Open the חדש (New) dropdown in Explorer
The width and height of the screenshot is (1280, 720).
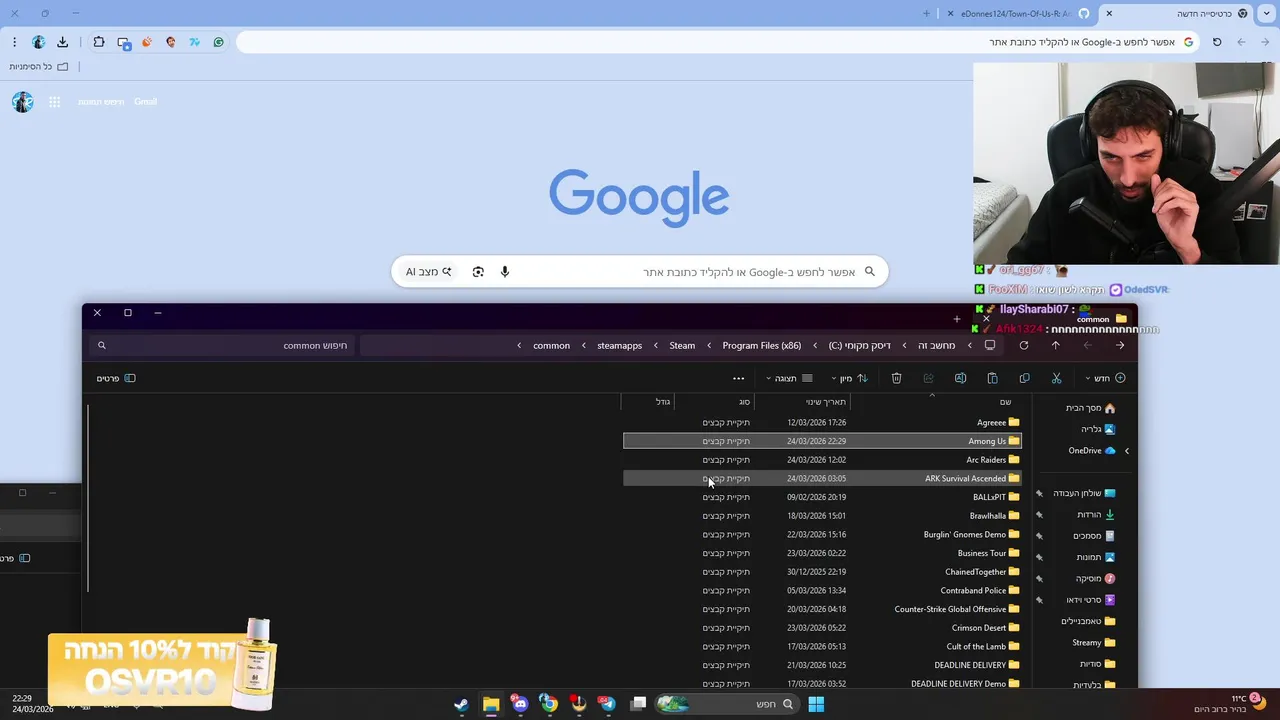point(1105,378)
